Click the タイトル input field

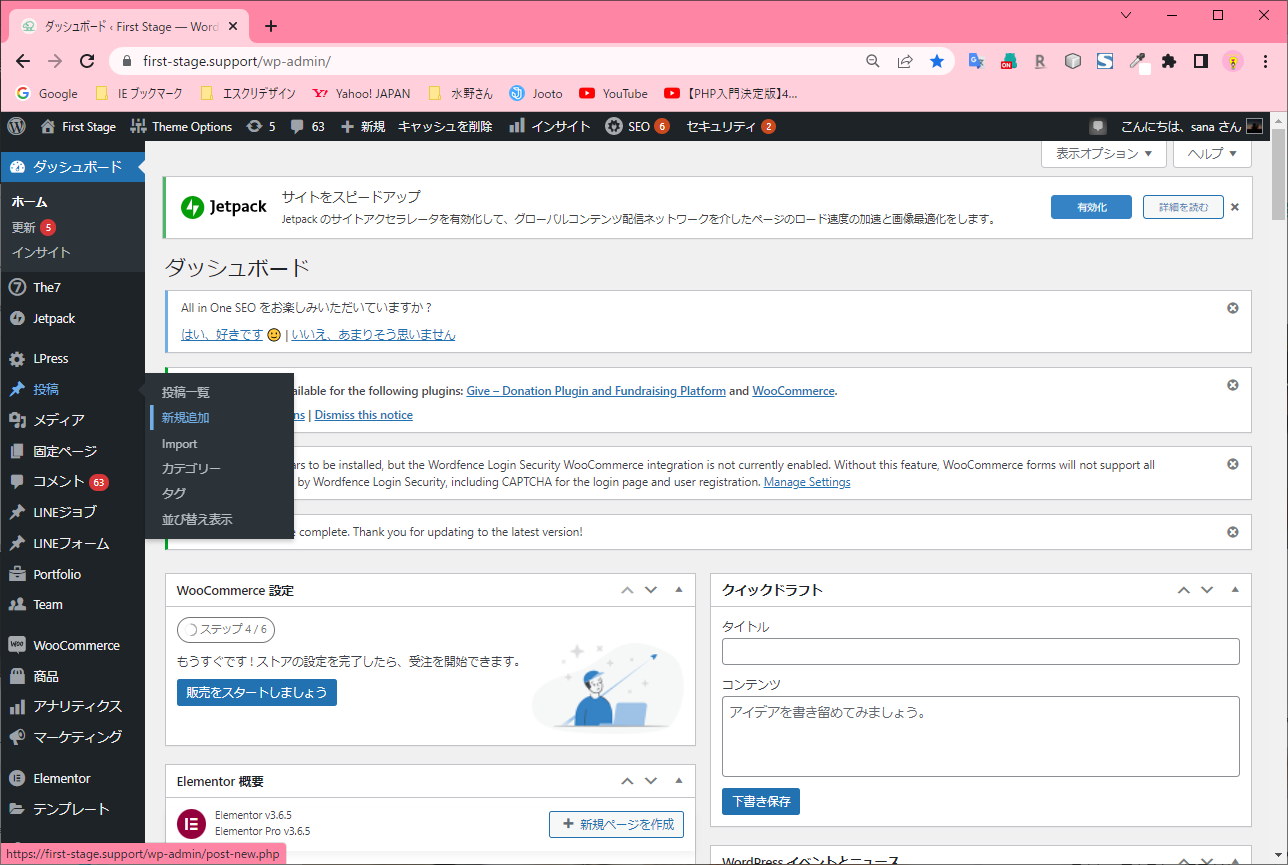[x=980, y=652]
